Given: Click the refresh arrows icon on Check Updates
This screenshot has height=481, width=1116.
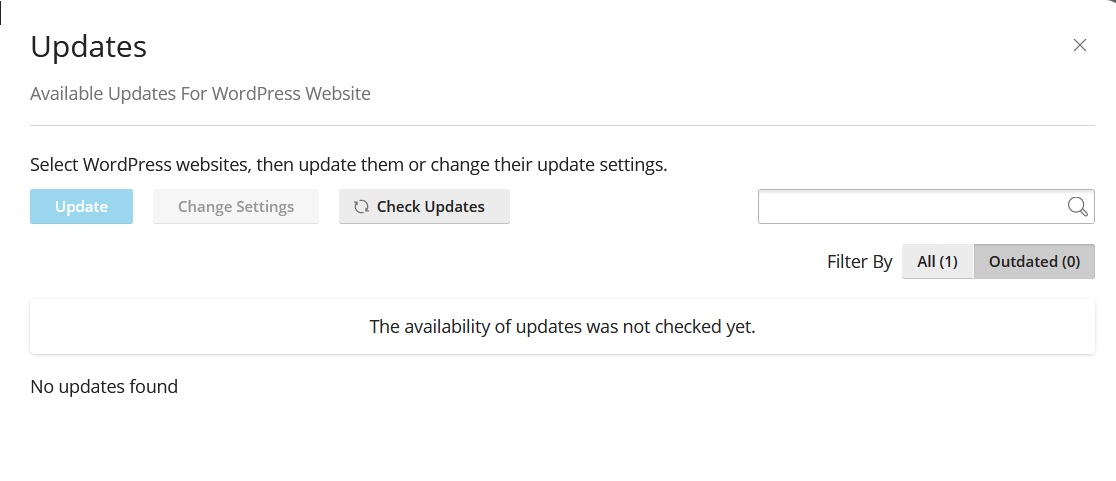Looking at the screenshot, I should 362,207.
